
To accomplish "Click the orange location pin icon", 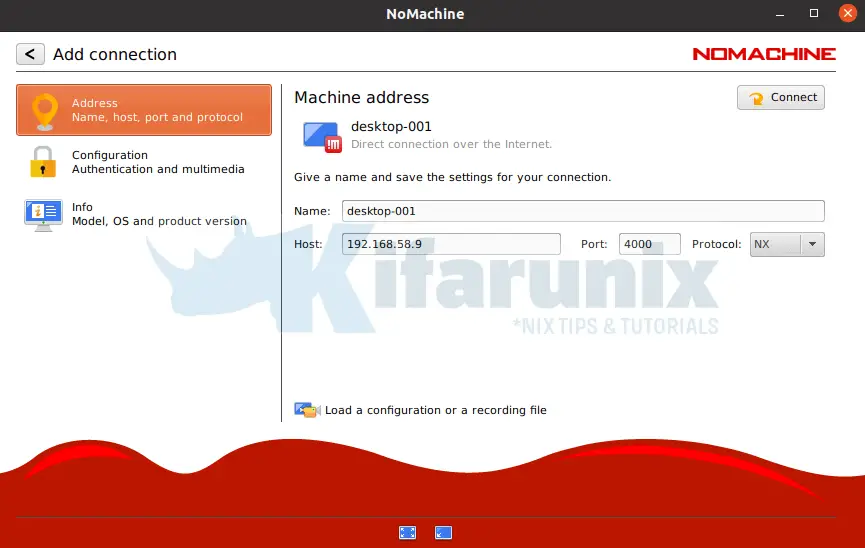I will (45, 111).
